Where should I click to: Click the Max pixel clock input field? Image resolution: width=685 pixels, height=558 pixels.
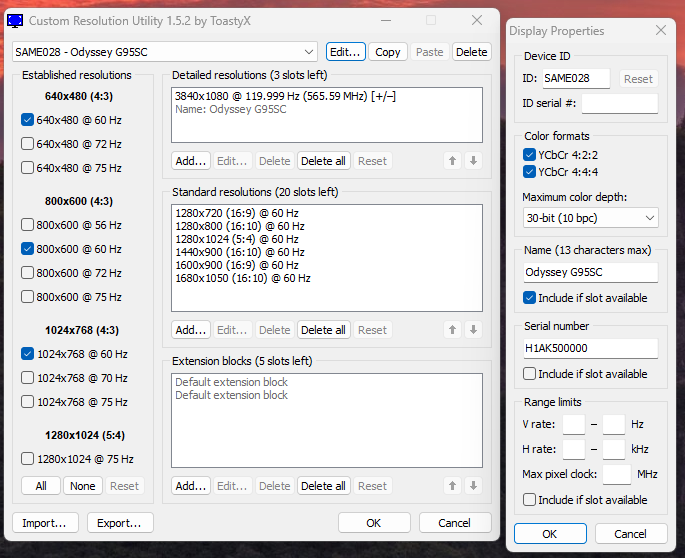tap(616, 474)
